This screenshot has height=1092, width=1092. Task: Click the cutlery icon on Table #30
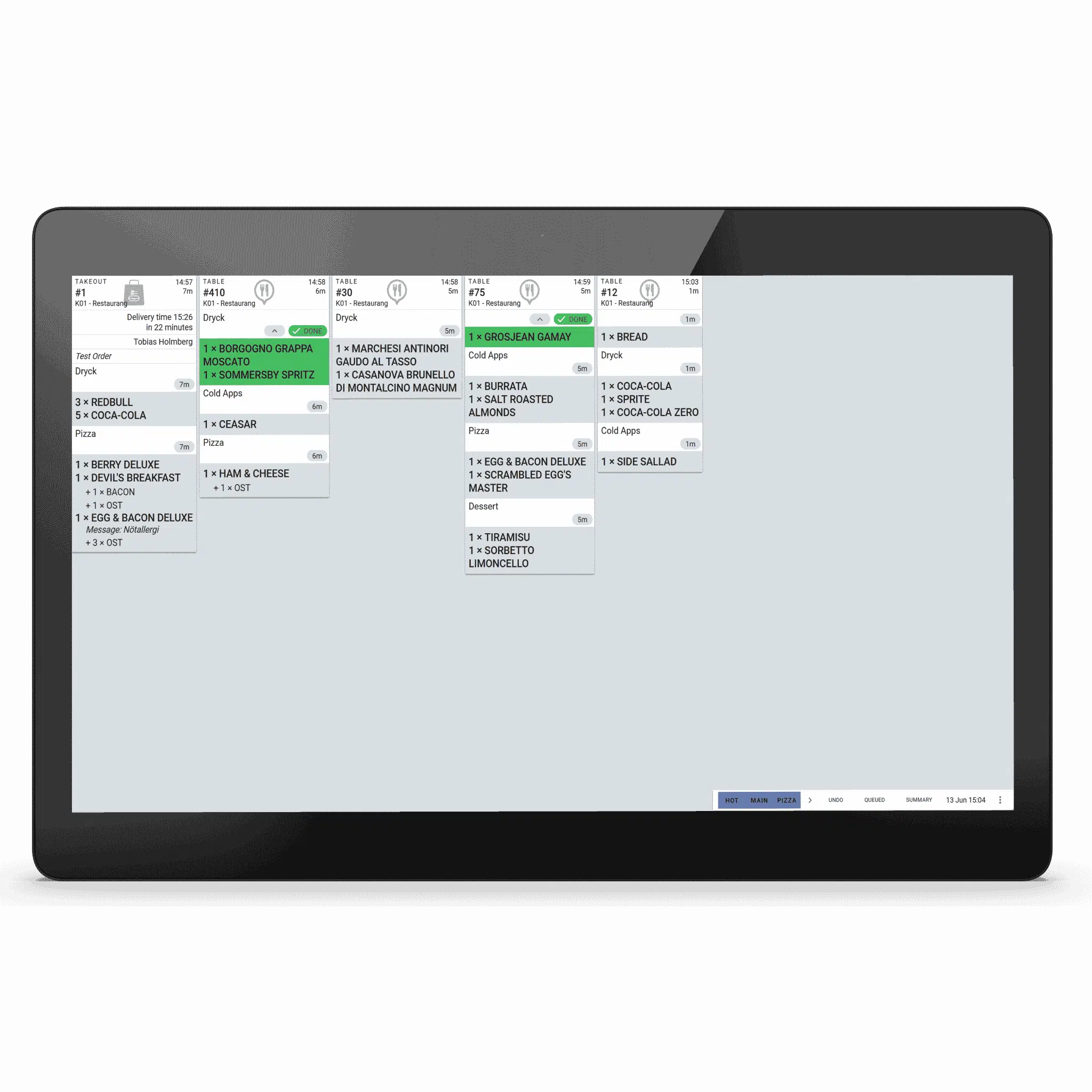tap(396, 292)
